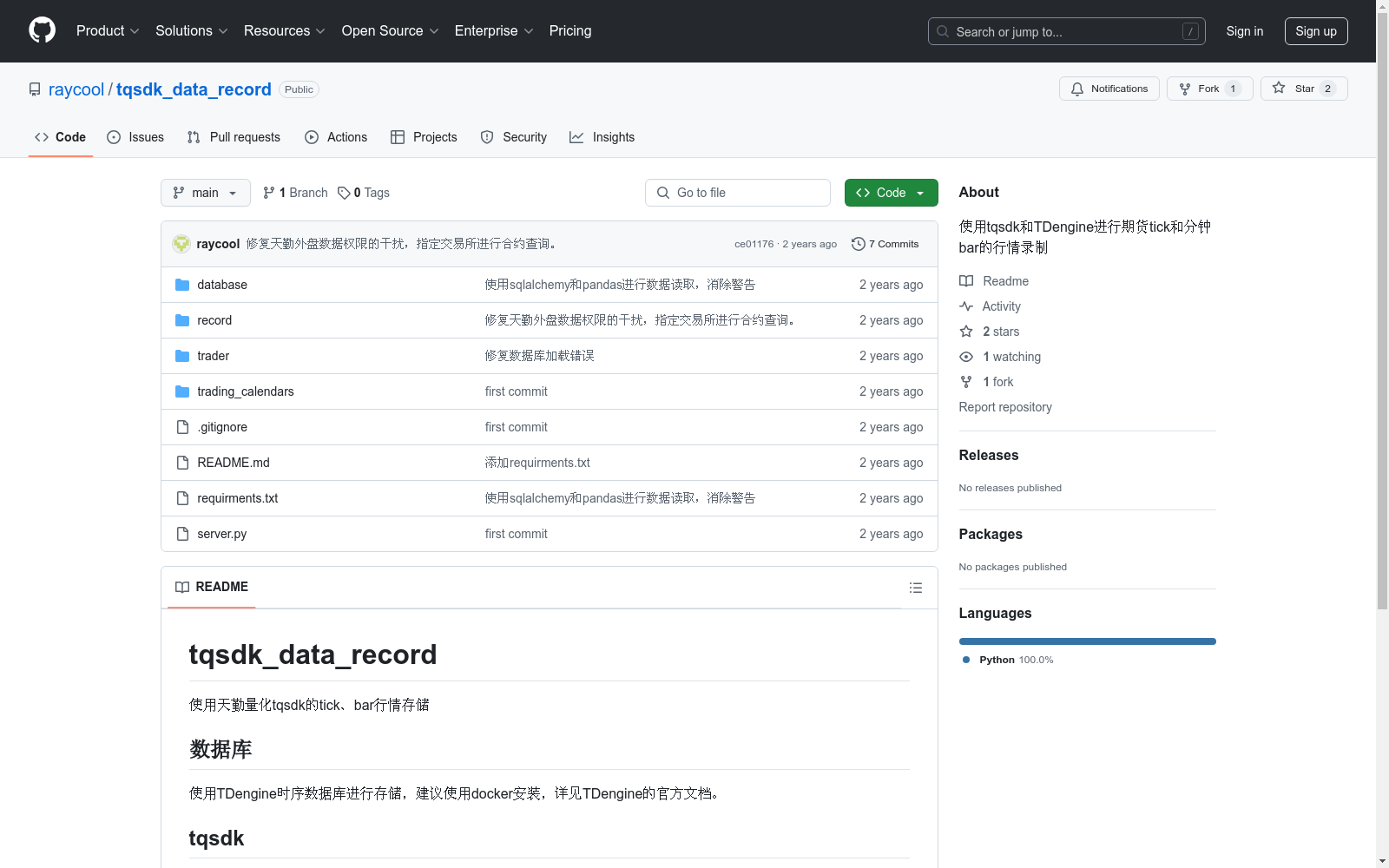Expand the Product menu

click(x=108, y=30)
